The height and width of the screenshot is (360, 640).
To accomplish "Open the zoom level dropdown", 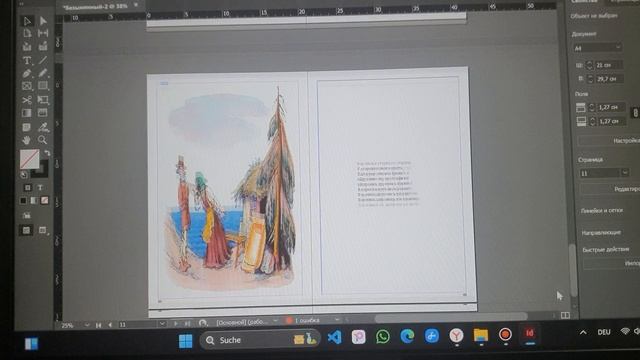I will click(87, 325).
